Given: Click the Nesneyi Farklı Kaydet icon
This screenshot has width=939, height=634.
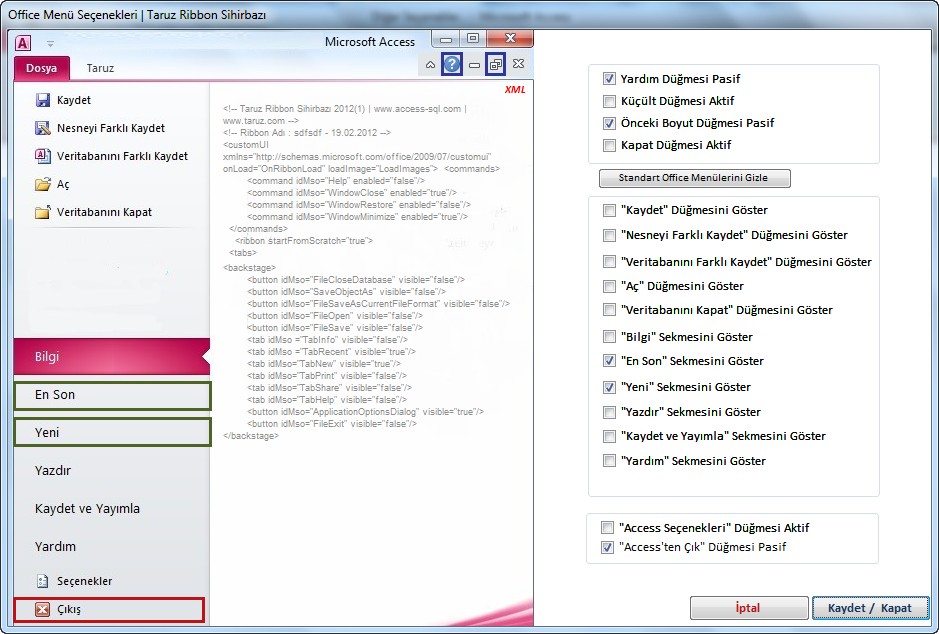Looking at the screenshot, I should click(42, 128).
